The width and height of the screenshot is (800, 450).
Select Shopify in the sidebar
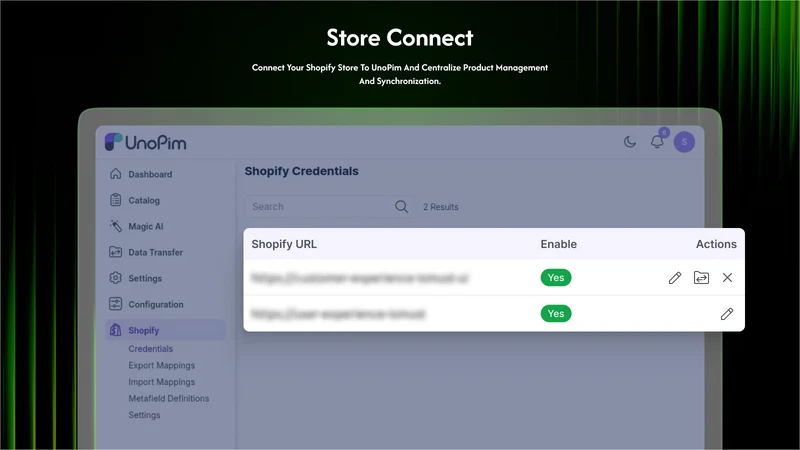166,330
